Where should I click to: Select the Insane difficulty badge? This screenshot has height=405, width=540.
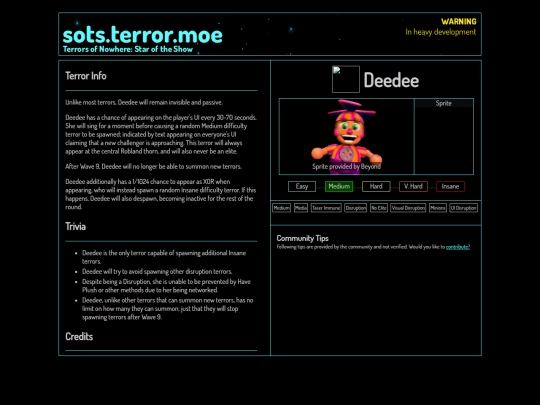pyautogui.click(x=450, y=186)
